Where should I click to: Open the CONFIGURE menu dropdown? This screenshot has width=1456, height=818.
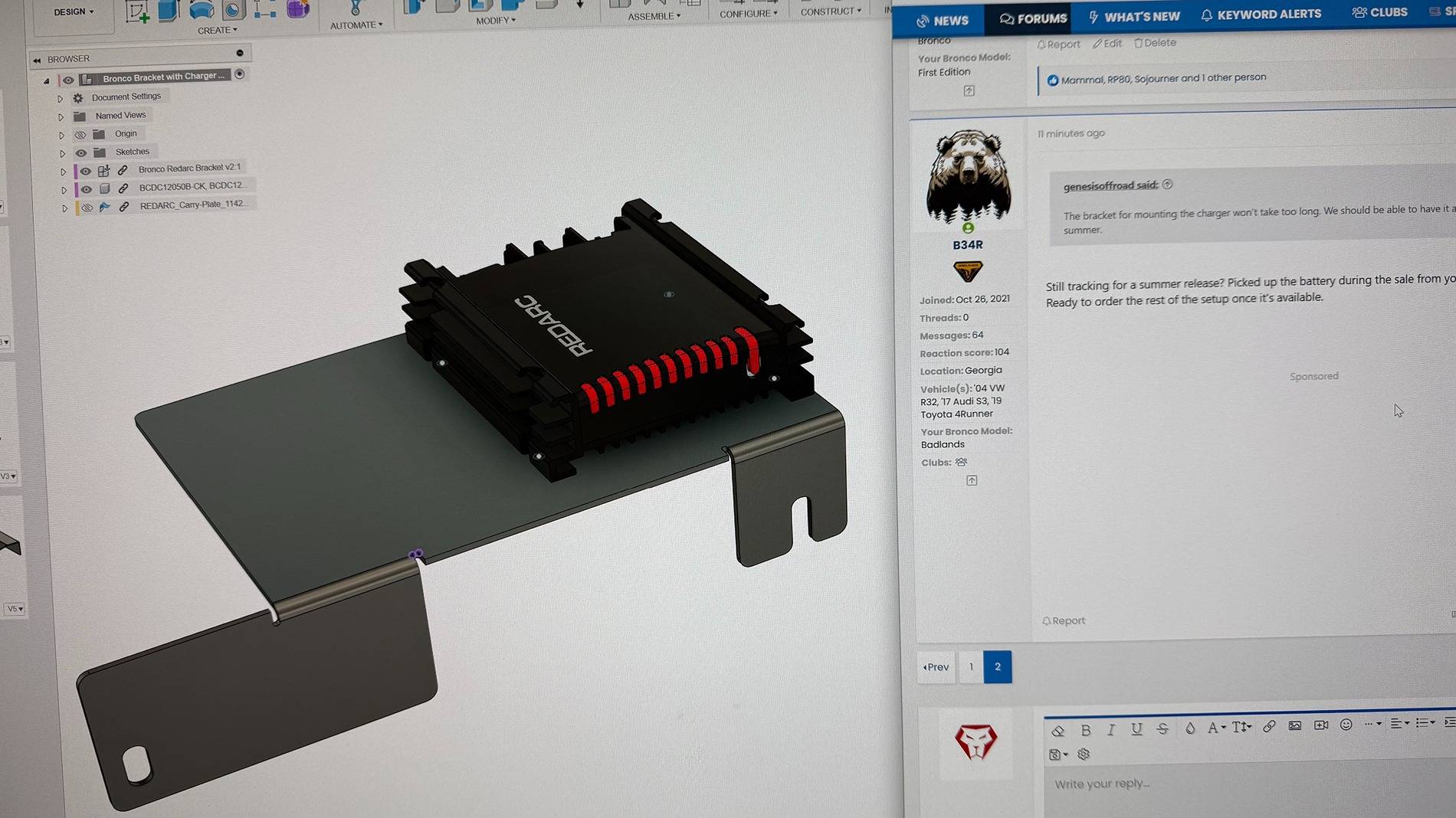[749, 14]
